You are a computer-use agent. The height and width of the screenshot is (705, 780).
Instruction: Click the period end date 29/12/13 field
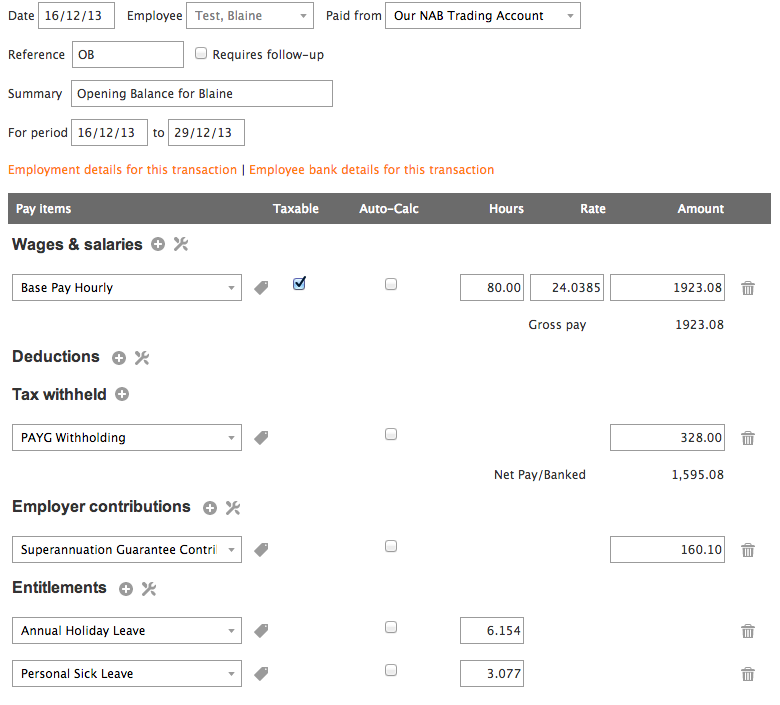click(206, 133)
